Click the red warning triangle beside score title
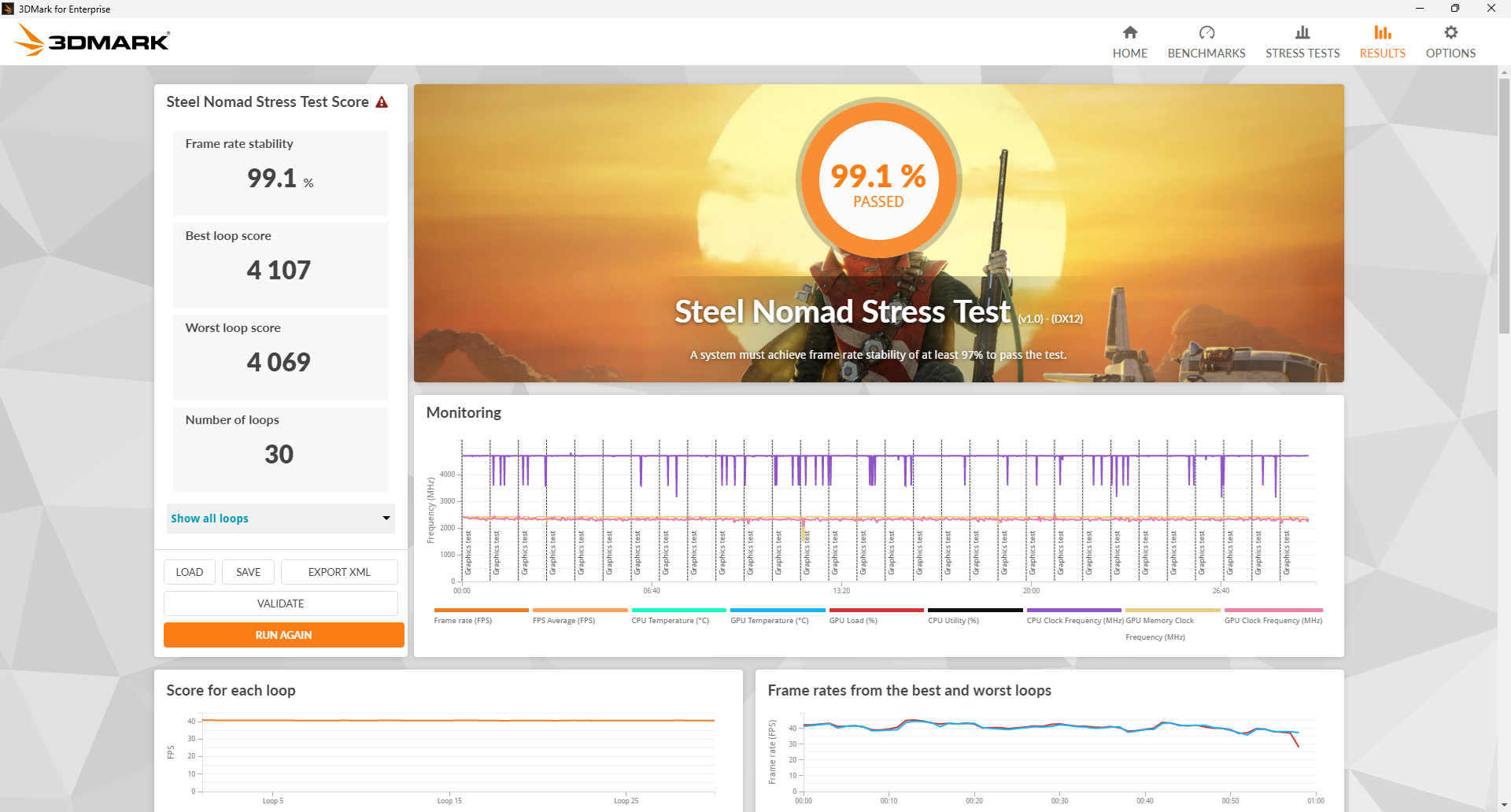This screenshot has width=1511, height=812. click(382, 102)
